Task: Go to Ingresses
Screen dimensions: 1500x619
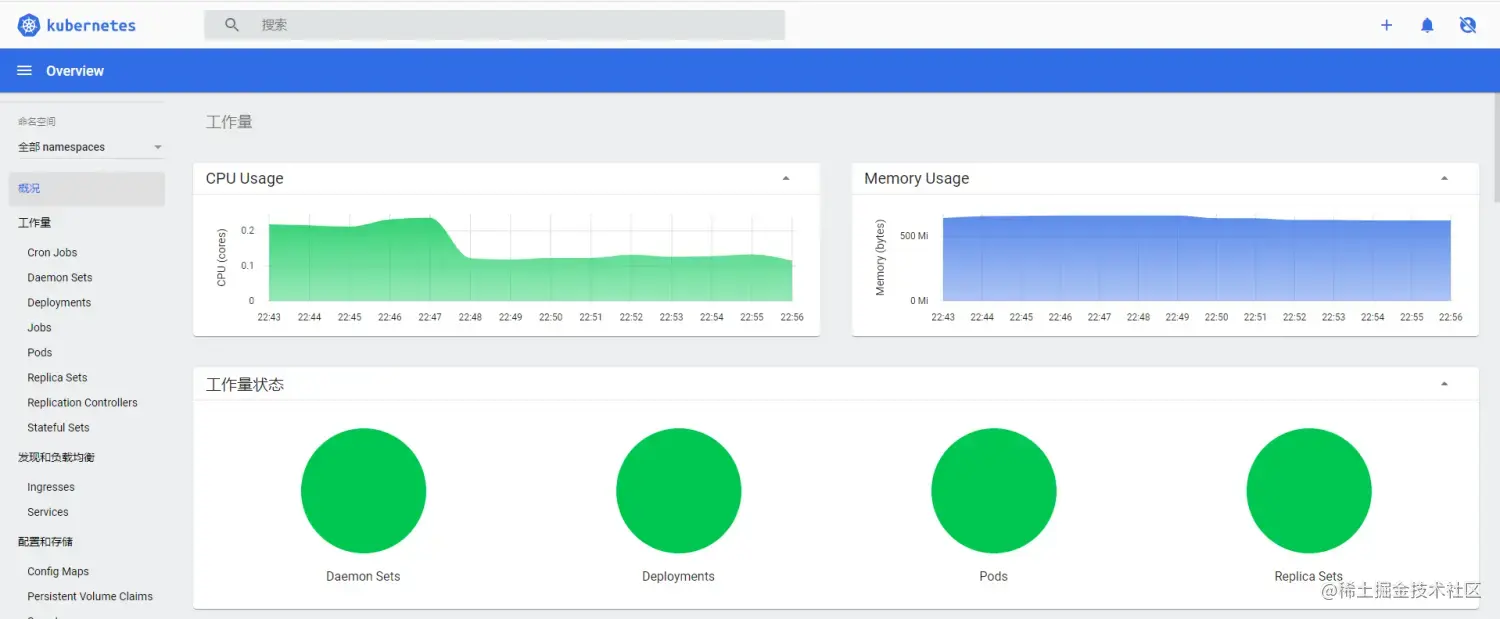Action: 51,487
